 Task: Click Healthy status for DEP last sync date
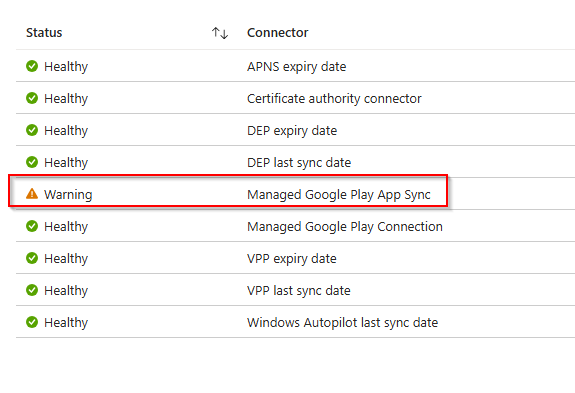click(66, 162)
